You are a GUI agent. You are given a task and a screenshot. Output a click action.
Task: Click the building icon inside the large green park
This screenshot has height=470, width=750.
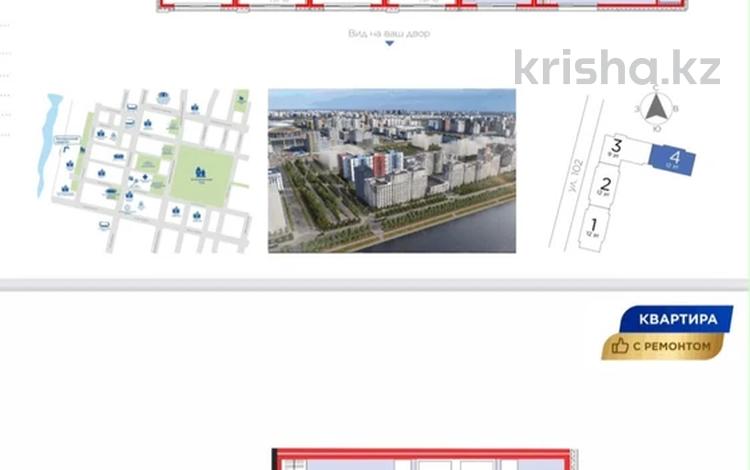(x=200, y=173)
